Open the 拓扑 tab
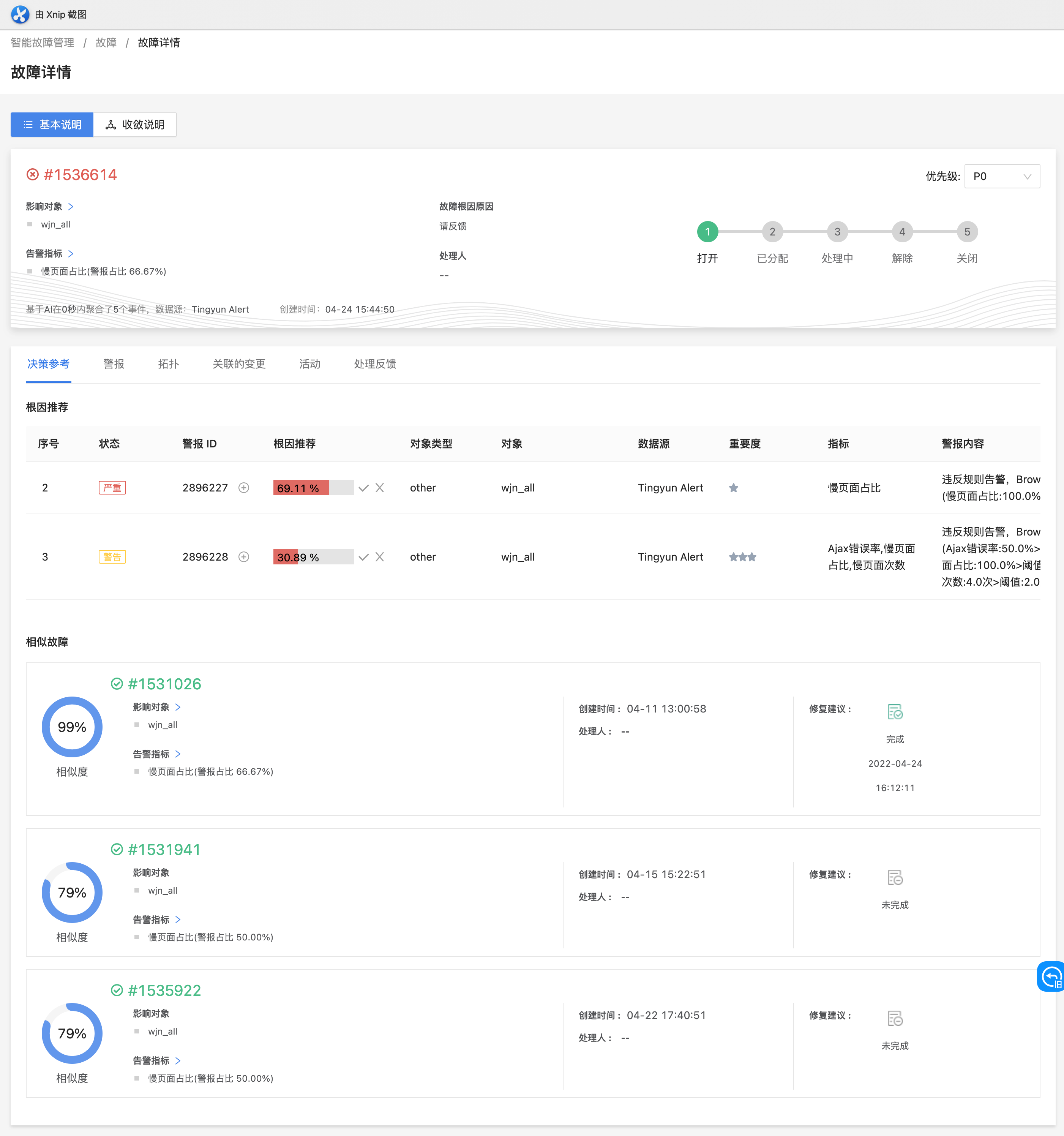This screenshot has height=1136, width=1064. tap(169, 364)
